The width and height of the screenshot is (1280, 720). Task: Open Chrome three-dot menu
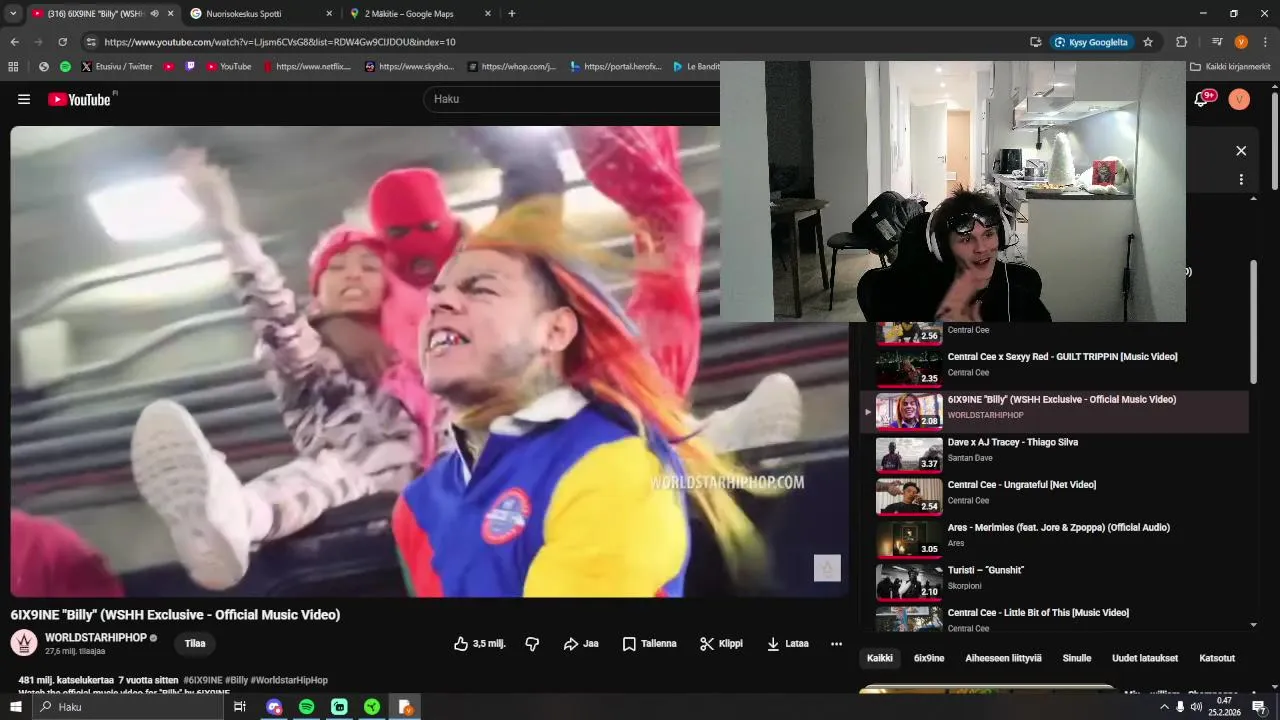pyautogui.click(x=1266, y=42)
